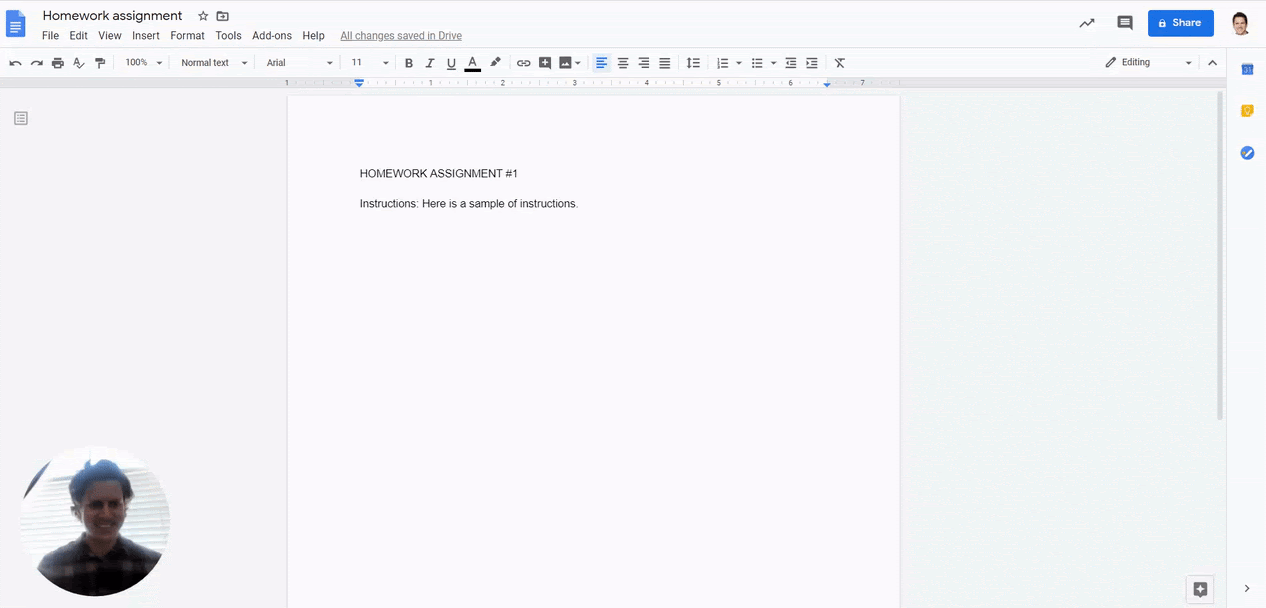Click the blue Share button
The image size is (1266, 608).
[x=1181, y=23]
